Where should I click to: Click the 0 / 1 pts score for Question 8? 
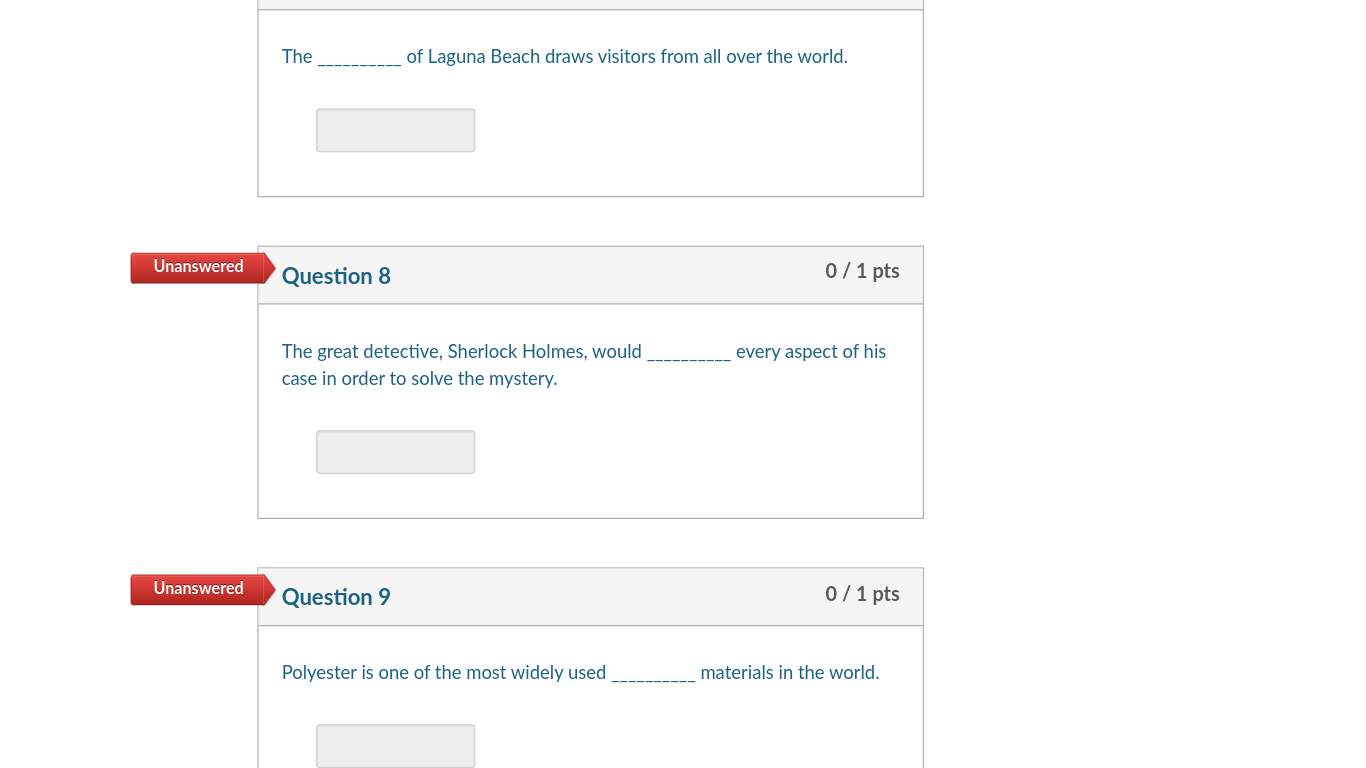click(x=862, y=271)
